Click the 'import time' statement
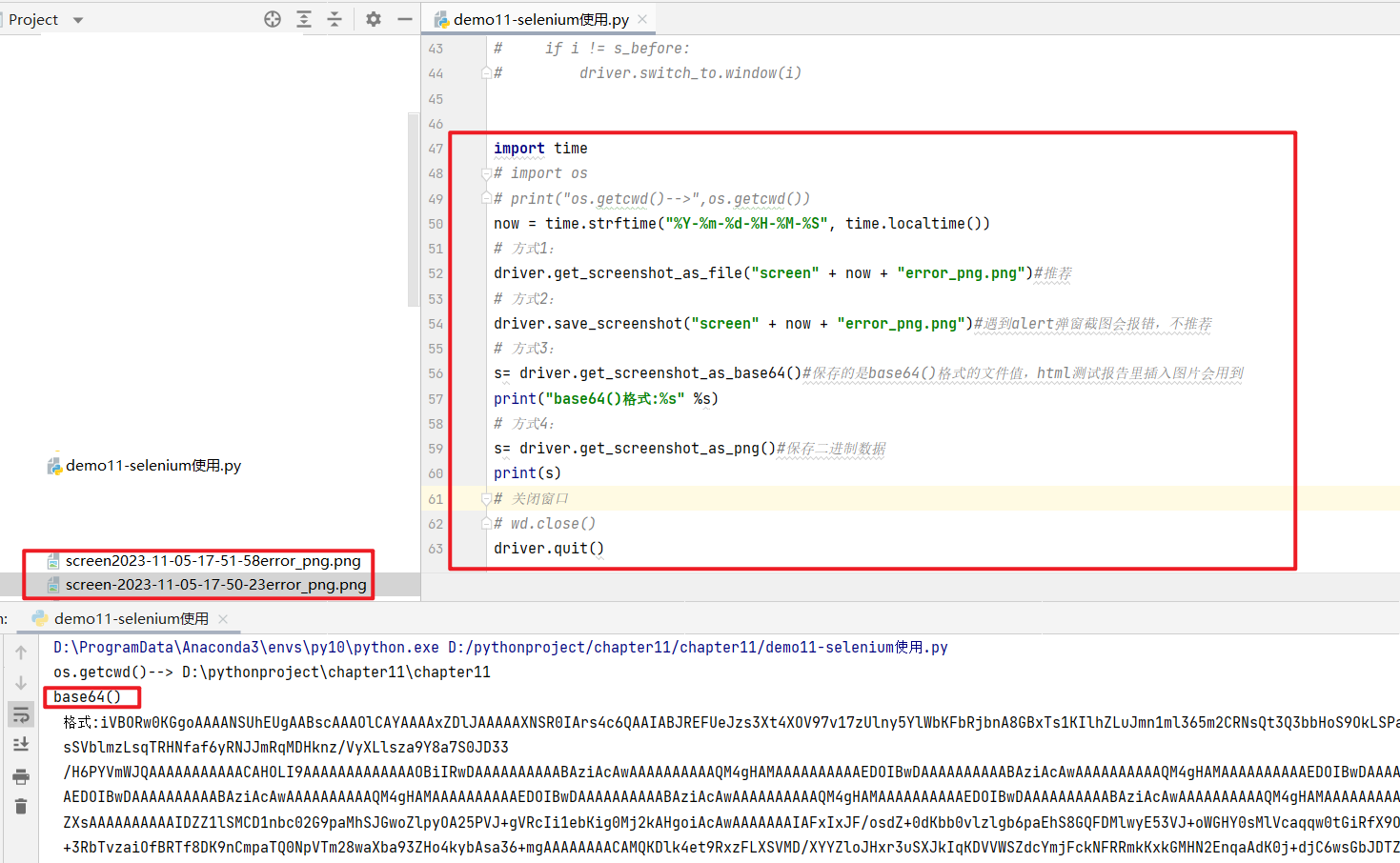Image resolution: width=1400 pixels, height=863 pixels. tap(540, 149)
